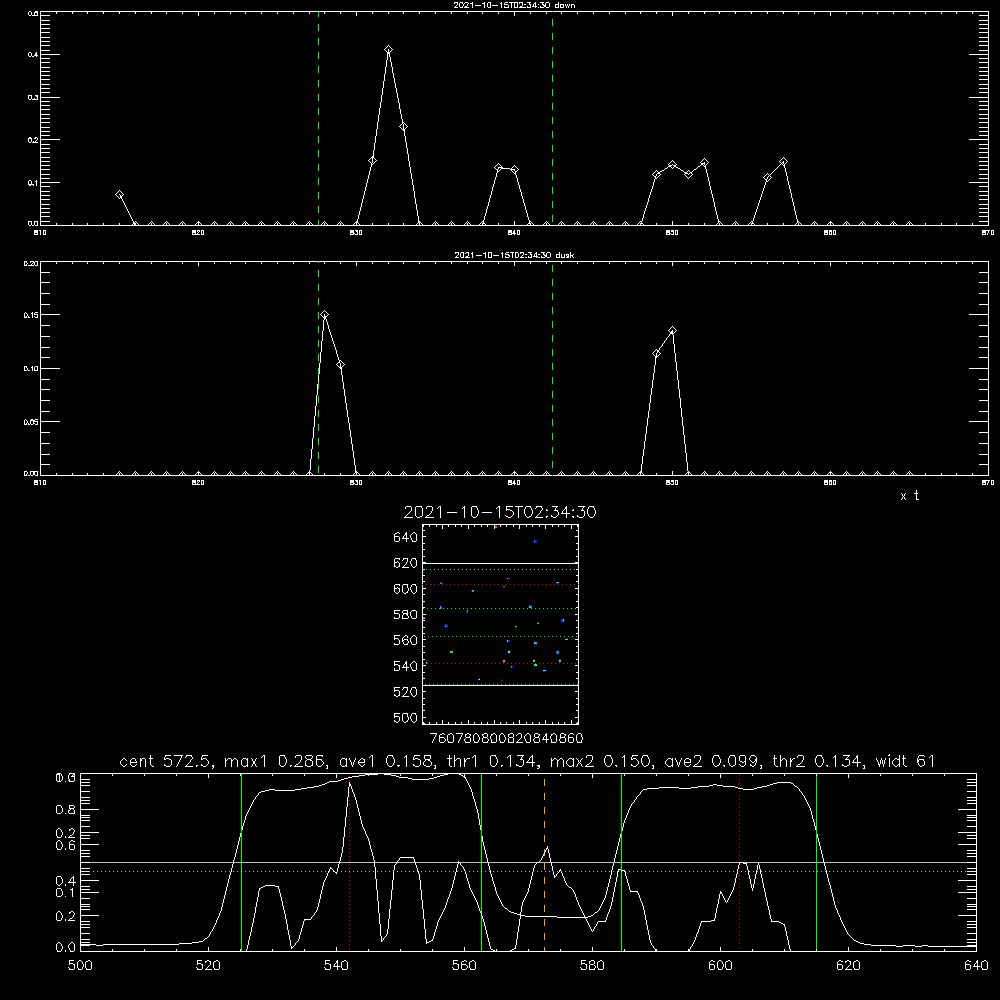Select the leftmost raised diamond in the dawn plot
This screenshot has width=1000, height=1000.
pos(119,195)
